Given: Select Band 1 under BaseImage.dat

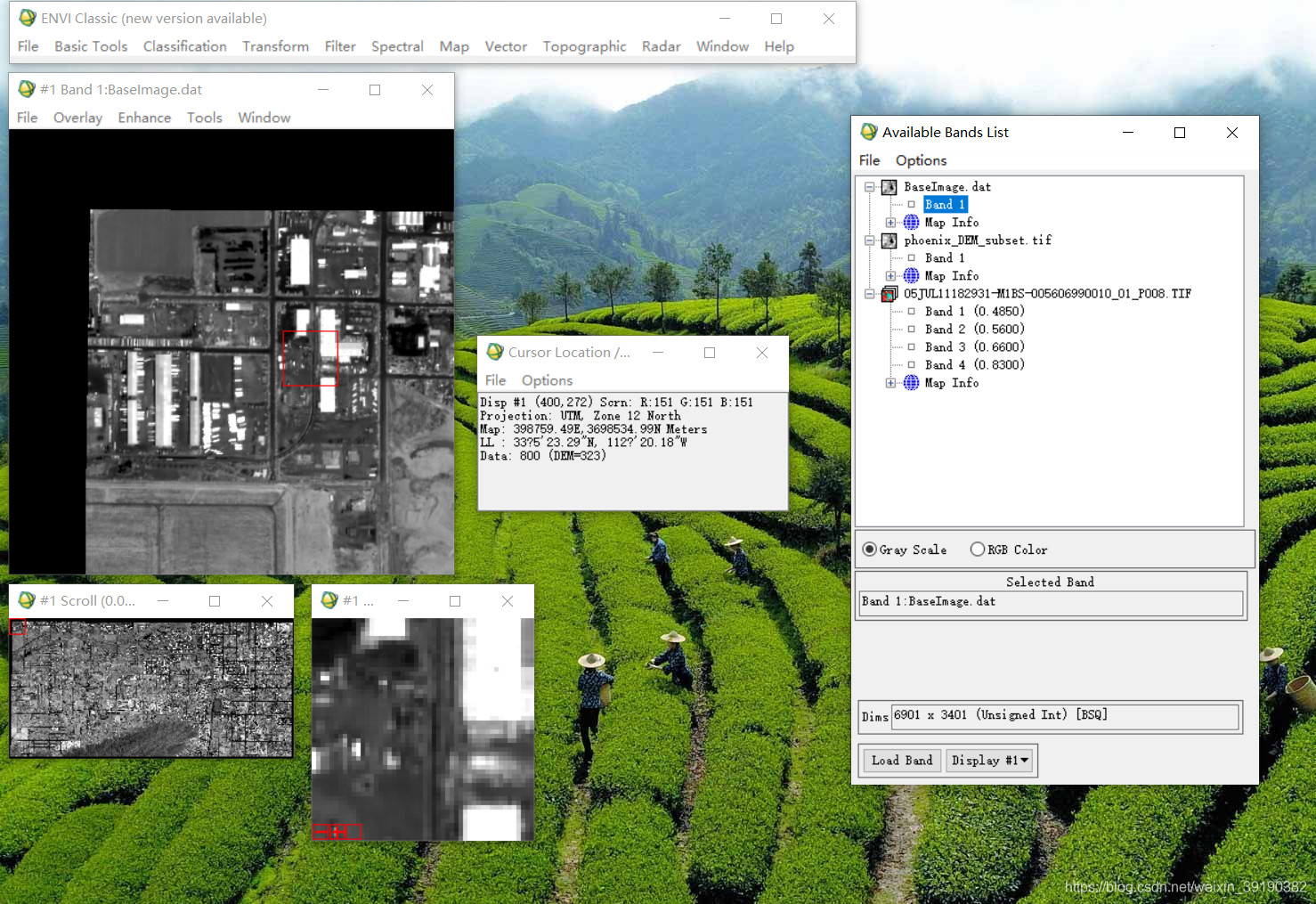Looking at the screenshot, I should pyautogui.click(x=945, y=205).
